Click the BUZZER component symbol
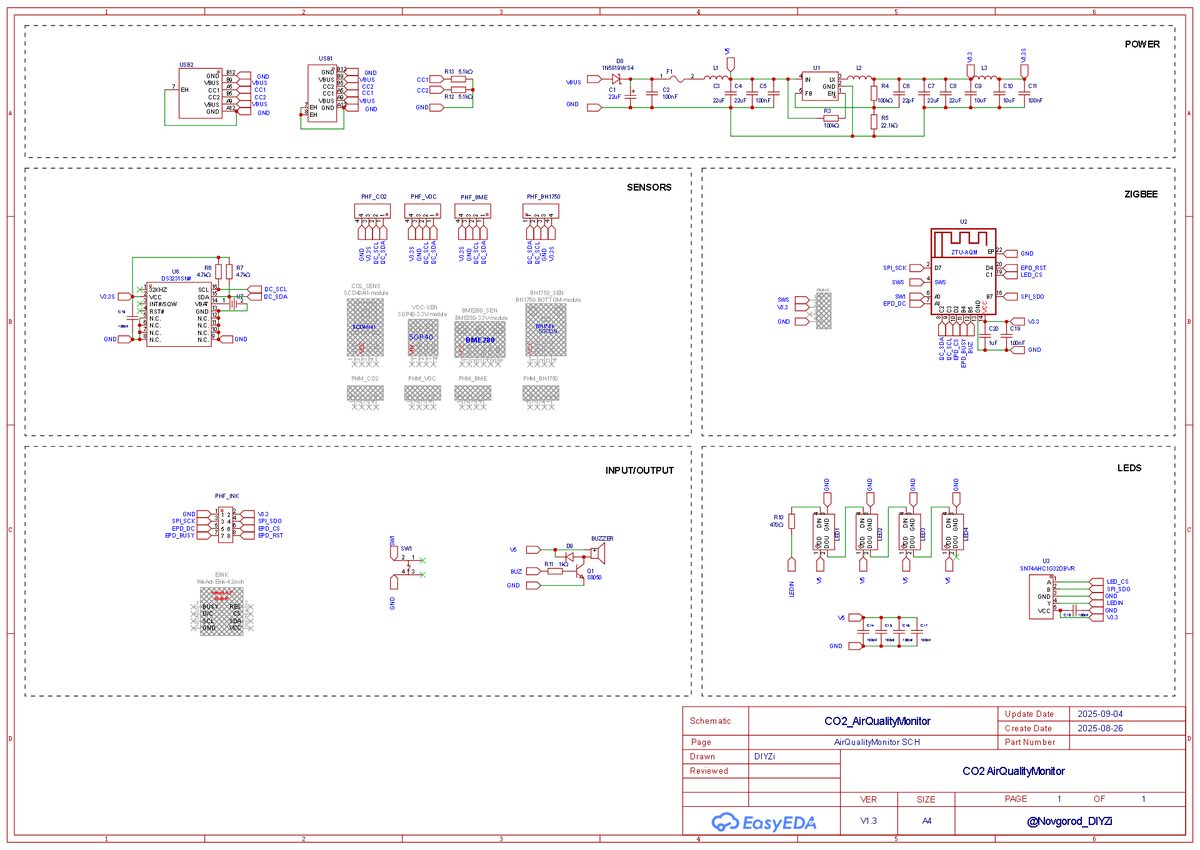The image size is (1200, 850). pyautogui.click(x=598, y=551)
